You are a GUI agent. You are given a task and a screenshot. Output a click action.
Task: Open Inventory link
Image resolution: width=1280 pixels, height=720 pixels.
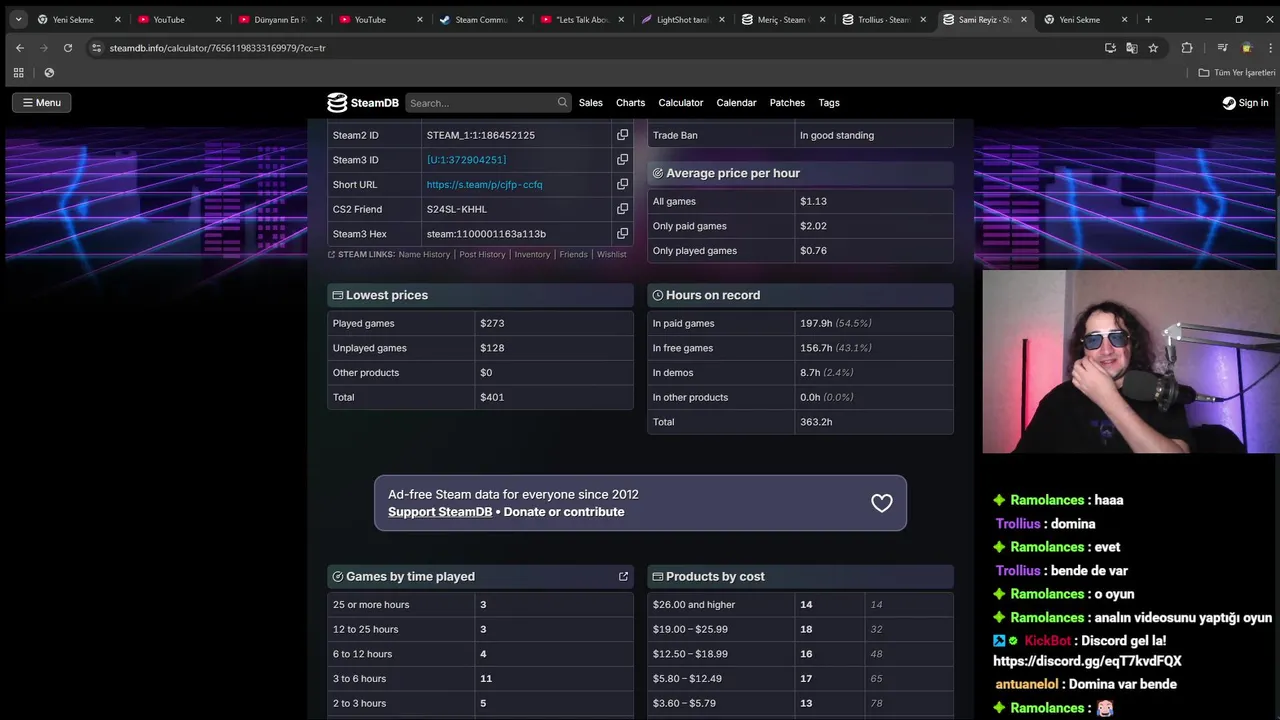[x=532, y=255]
